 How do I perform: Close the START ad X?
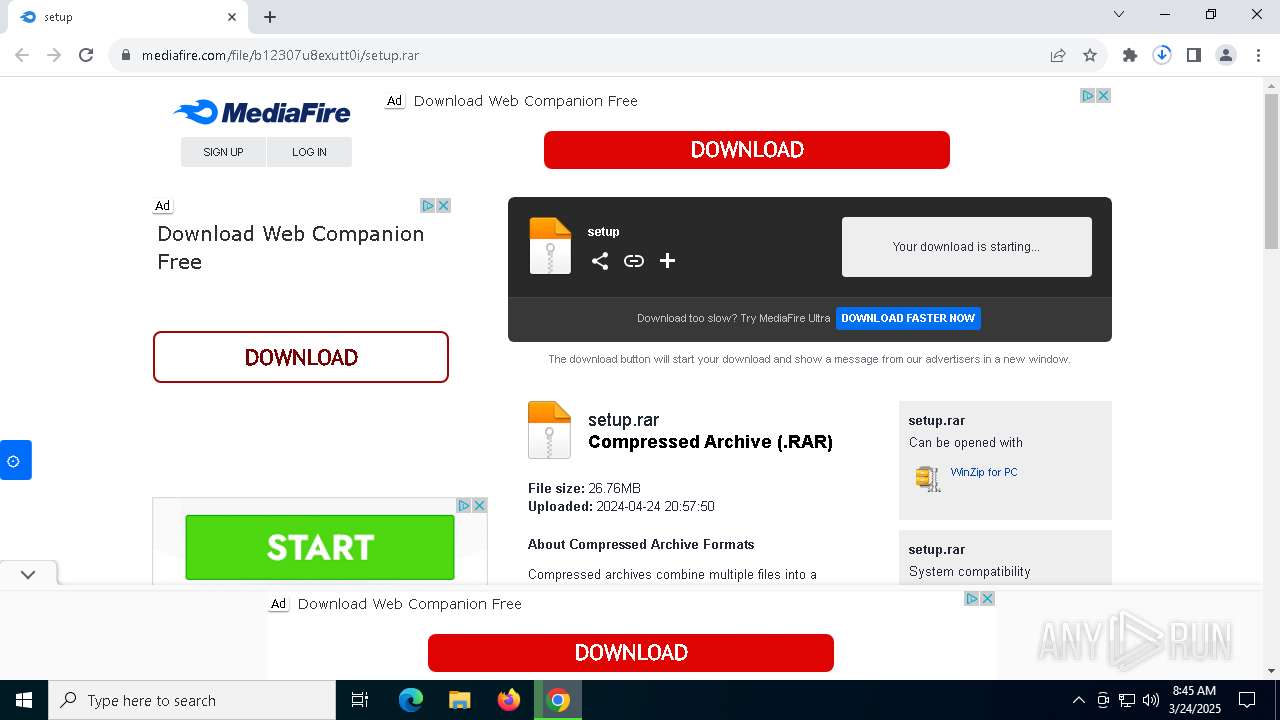point(480,506)
